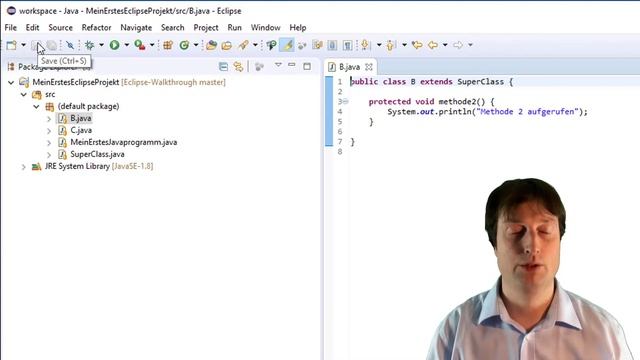Click the Search flashlight toolbar icon
640x360 pixels.
click(x=244, y=45)
